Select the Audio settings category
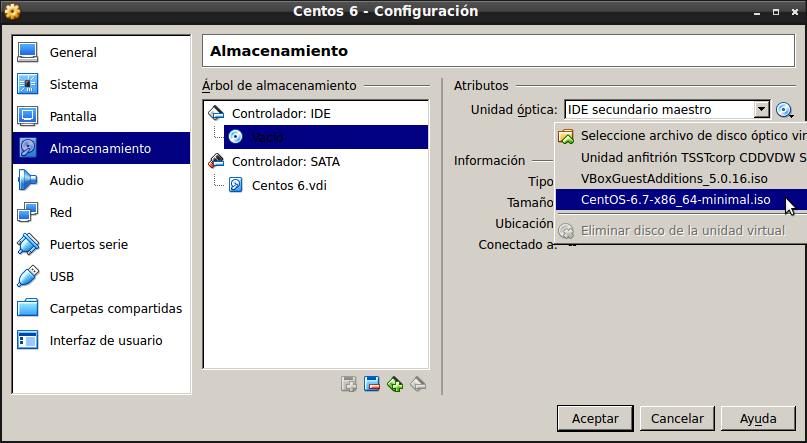Image resolution: width=807 pixels, height=443 pixels. tap(66, 181)
